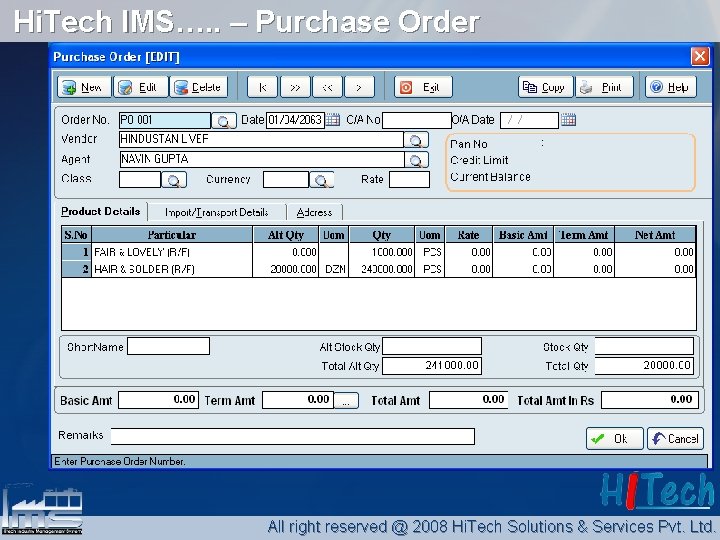
Task: Open calendar picker beside O/A Date
Action: tap(568, 120)
